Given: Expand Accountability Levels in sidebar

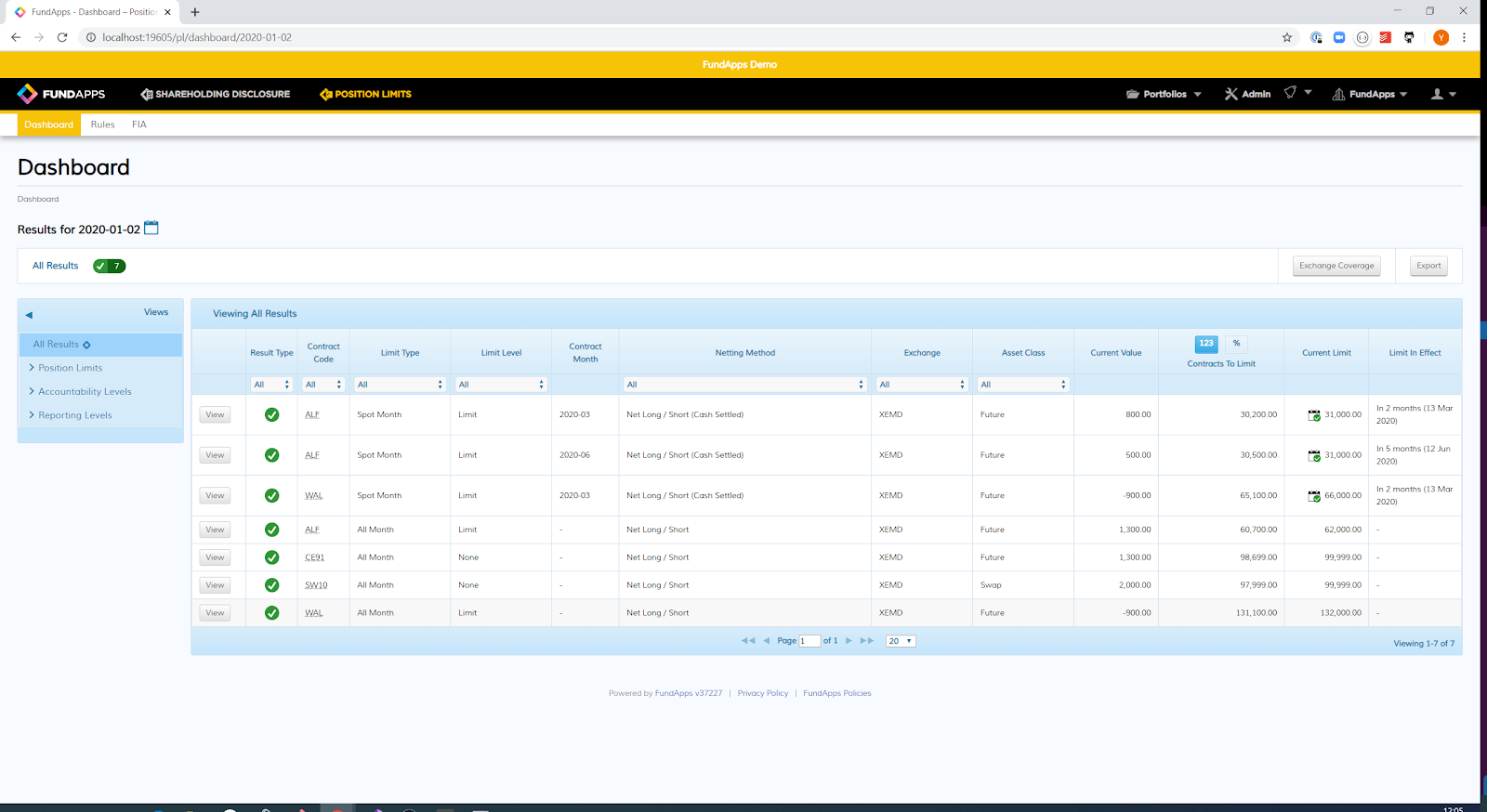Looking at the screenshot, I should [x=80, y=392].
